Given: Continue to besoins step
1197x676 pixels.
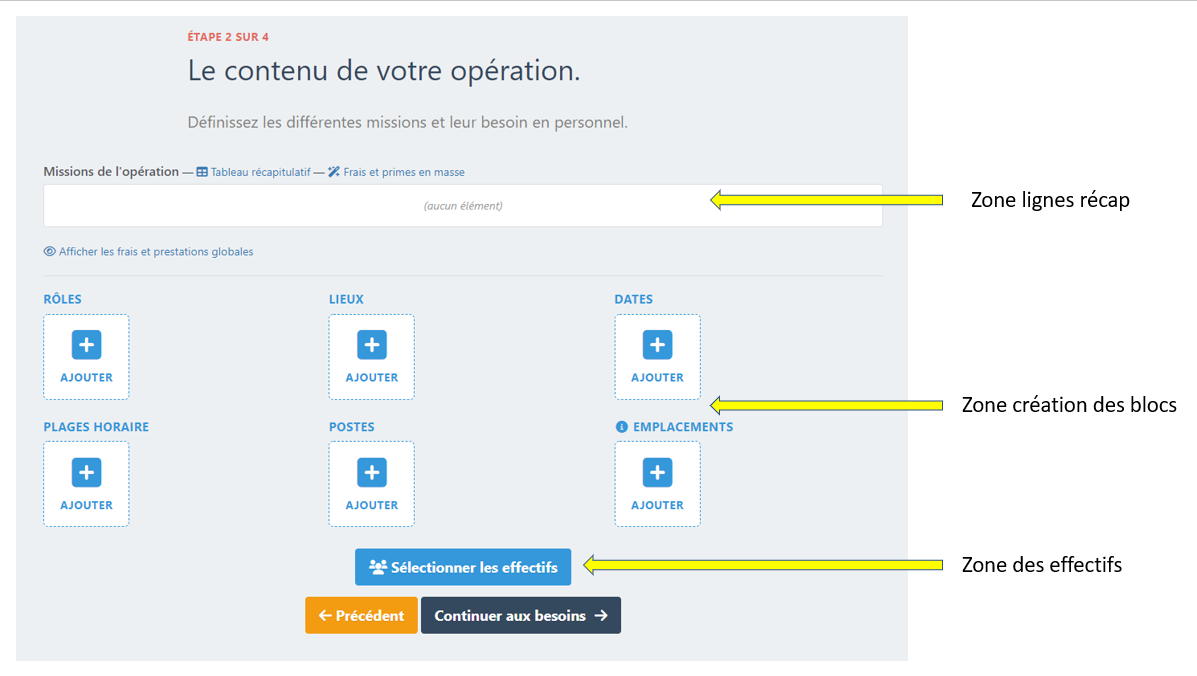Looking at the screenshot, I should coord(520,616).
